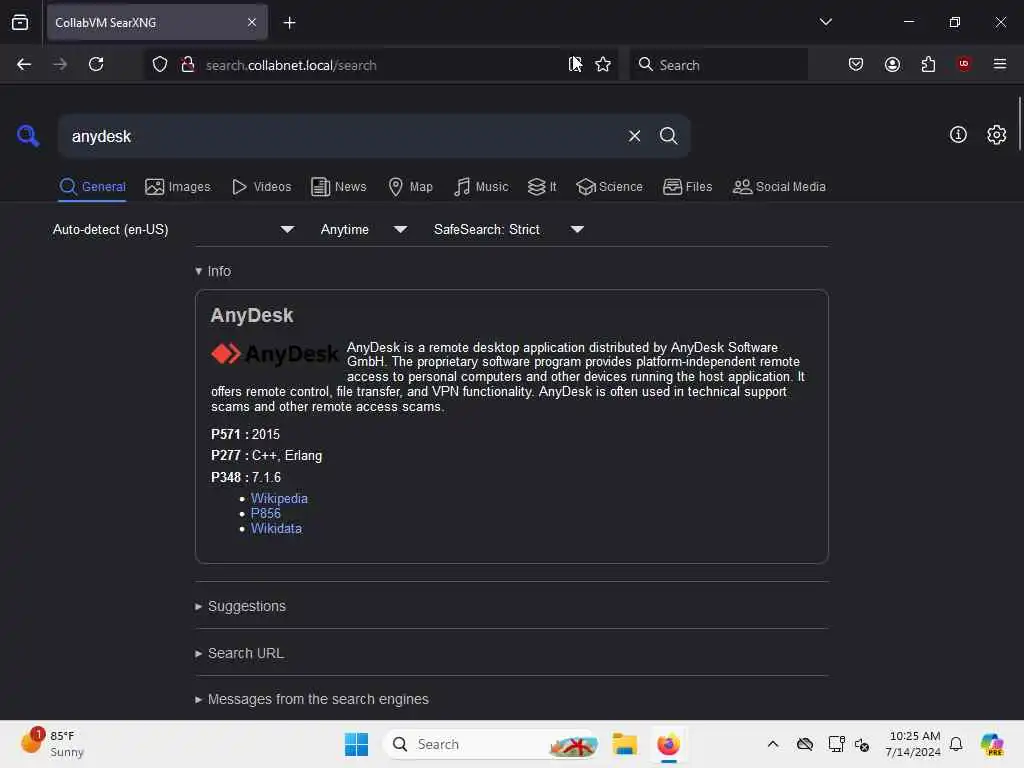Open the clock showing 10:25 AM

(x=914, y=744)
